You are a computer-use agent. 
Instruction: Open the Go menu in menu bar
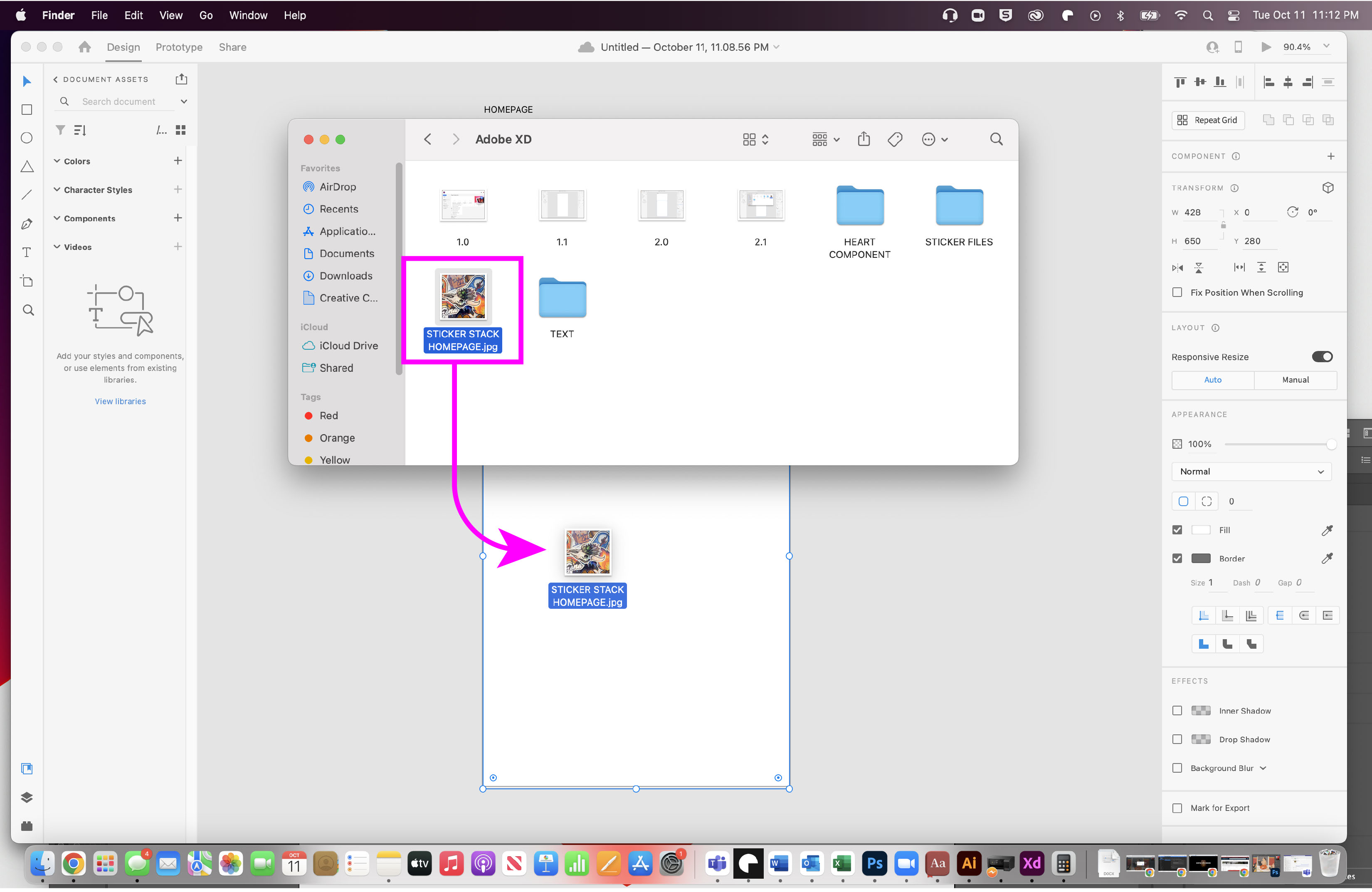(206, 15)
